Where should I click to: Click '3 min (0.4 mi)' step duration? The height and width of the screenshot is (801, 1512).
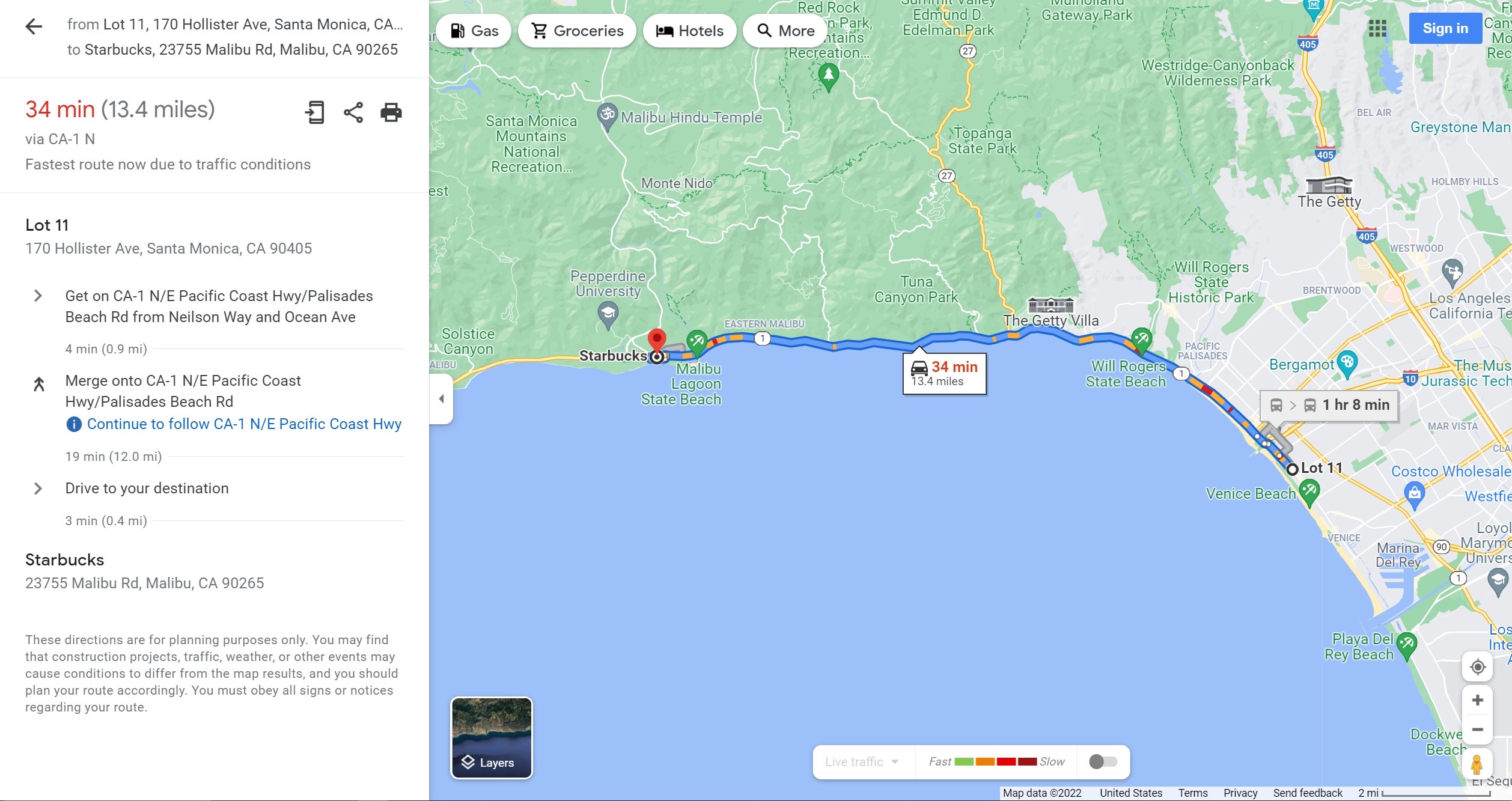pyautogui.click(x=106, y=521)
